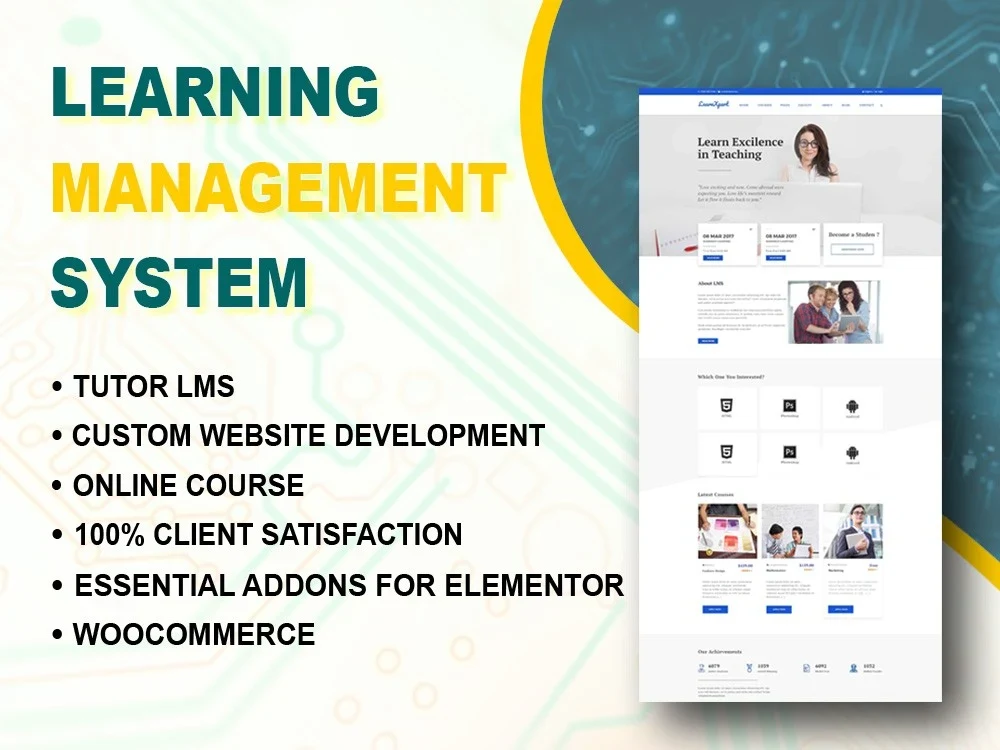
Task: Select the lower-row Photoshop category icon
Action: point(789,452)
